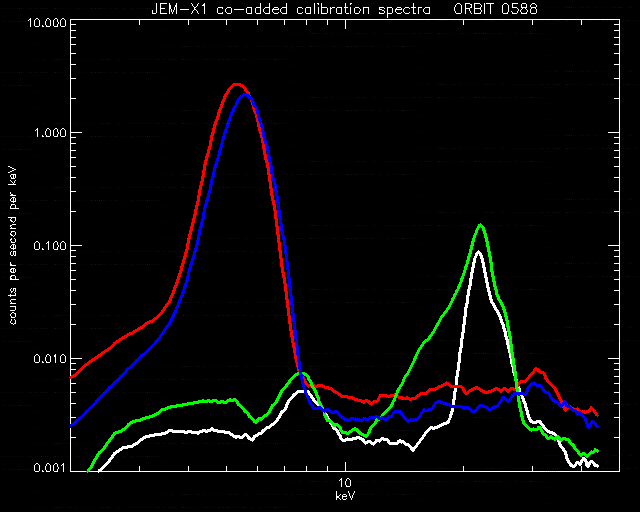Select the 1.000 y-axis tick label

pyautogui.click(x=49, y=133)
